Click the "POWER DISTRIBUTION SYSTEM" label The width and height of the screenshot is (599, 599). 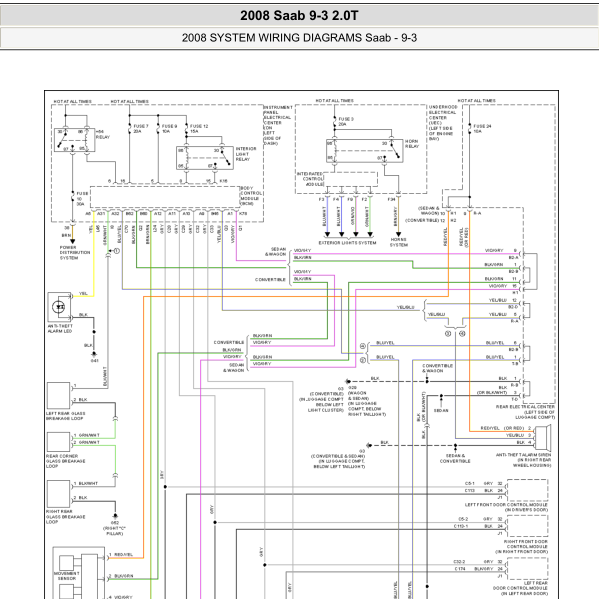[x=75, y=253]
